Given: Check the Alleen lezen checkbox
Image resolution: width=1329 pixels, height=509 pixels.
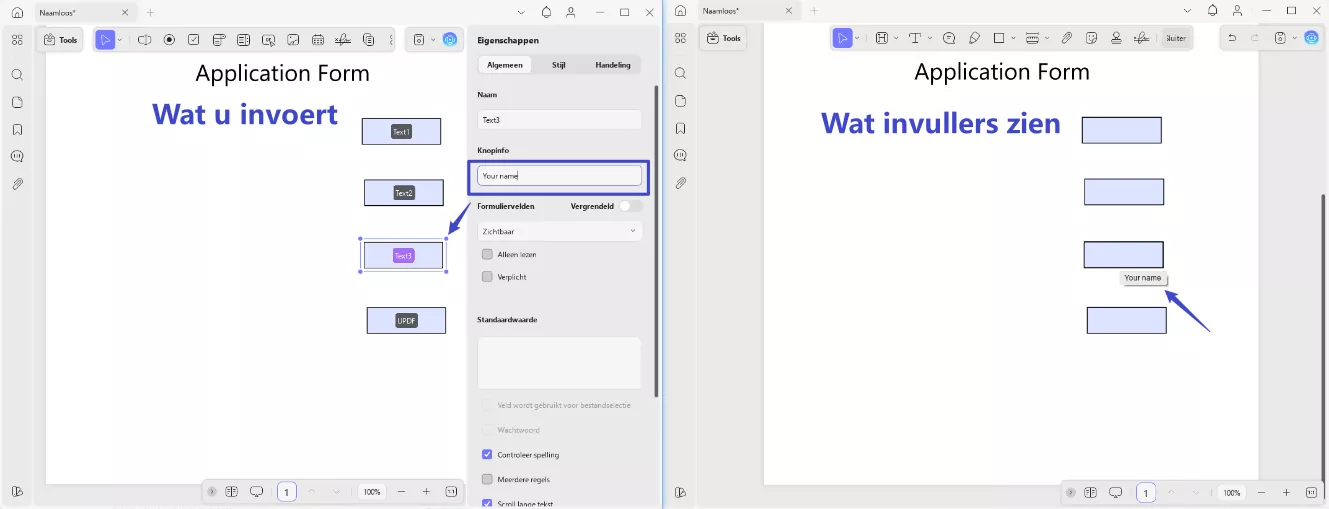Looking at the screenshot, I should coord(487,254).
